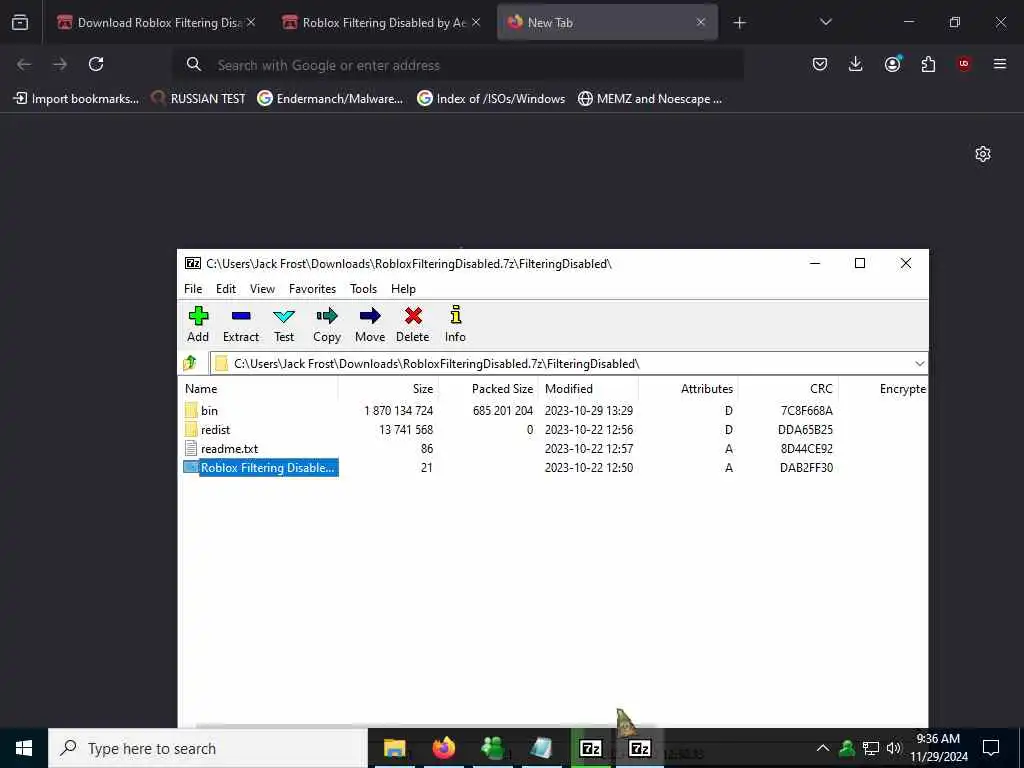
Task: Open the Windows Start menu
Action: click(24, 748)
